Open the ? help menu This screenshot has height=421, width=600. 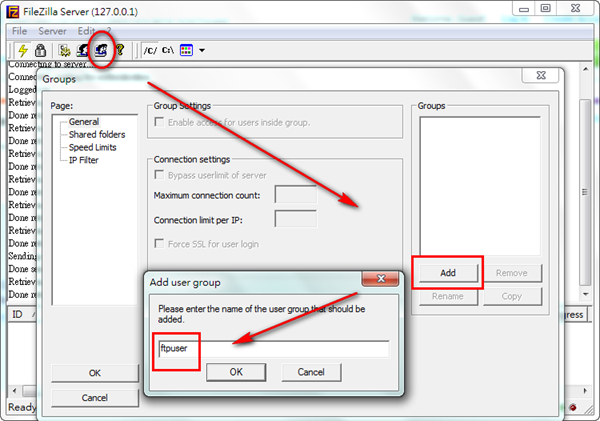coord(109,31)
